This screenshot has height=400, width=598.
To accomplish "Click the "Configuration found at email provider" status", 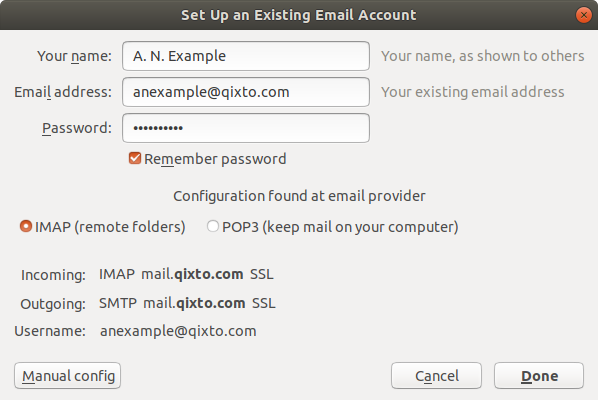I will tap(299, 196).
